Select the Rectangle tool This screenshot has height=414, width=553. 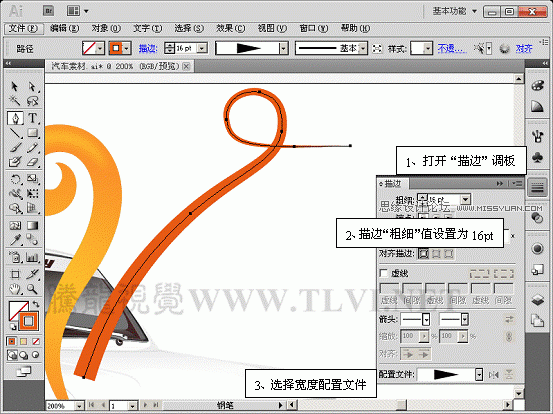click(x=32, y=133)
